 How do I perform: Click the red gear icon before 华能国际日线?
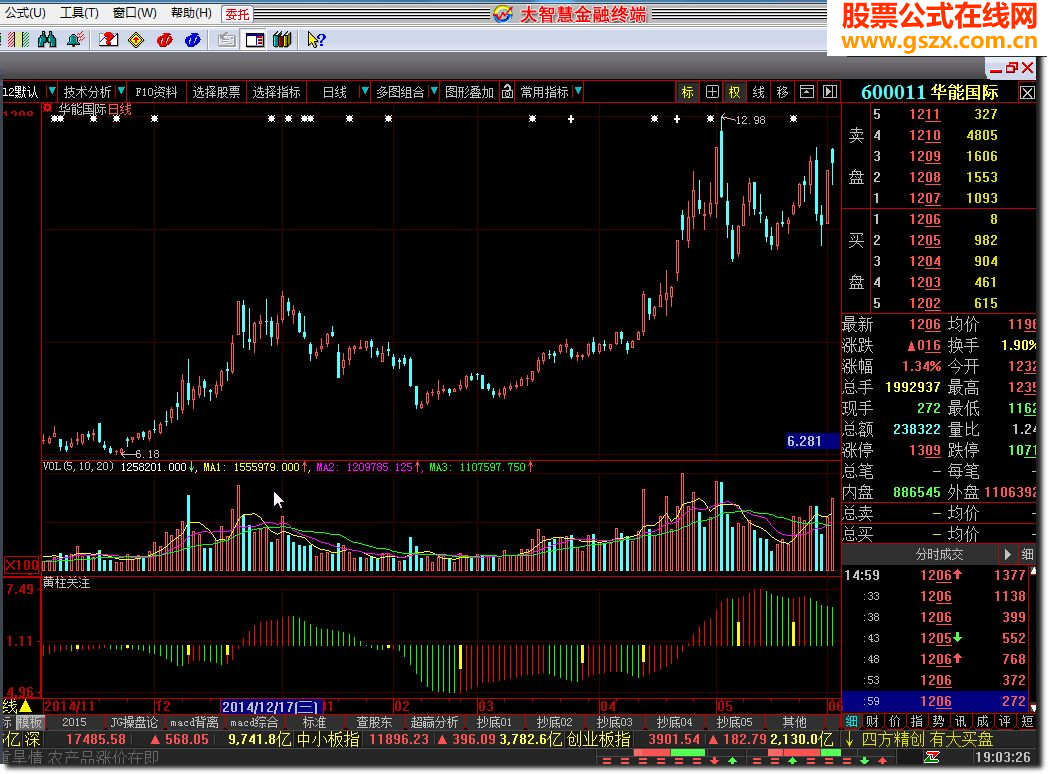[47, 108]
